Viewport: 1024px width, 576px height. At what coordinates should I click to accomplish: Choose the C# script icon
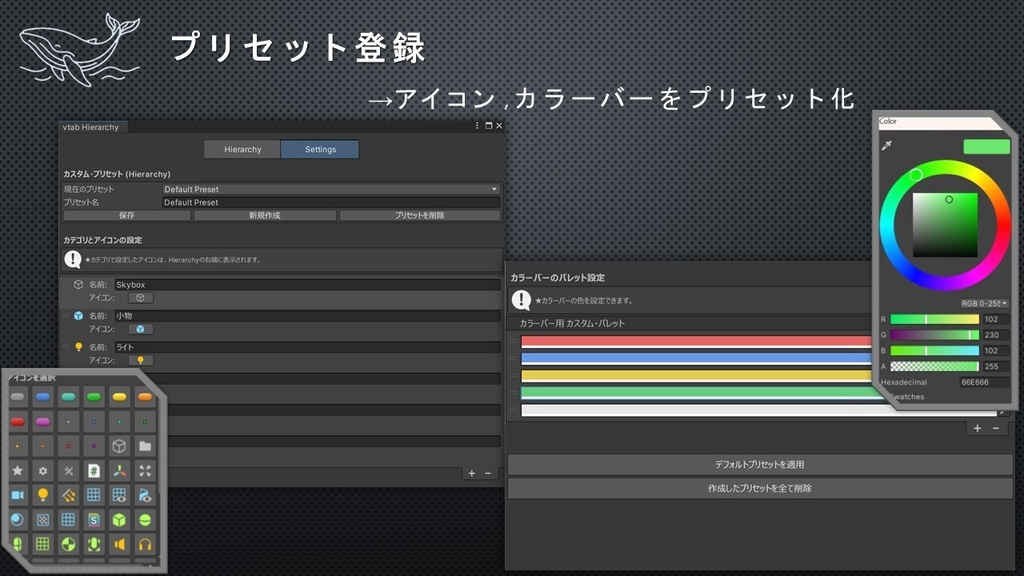click(94, 470)
